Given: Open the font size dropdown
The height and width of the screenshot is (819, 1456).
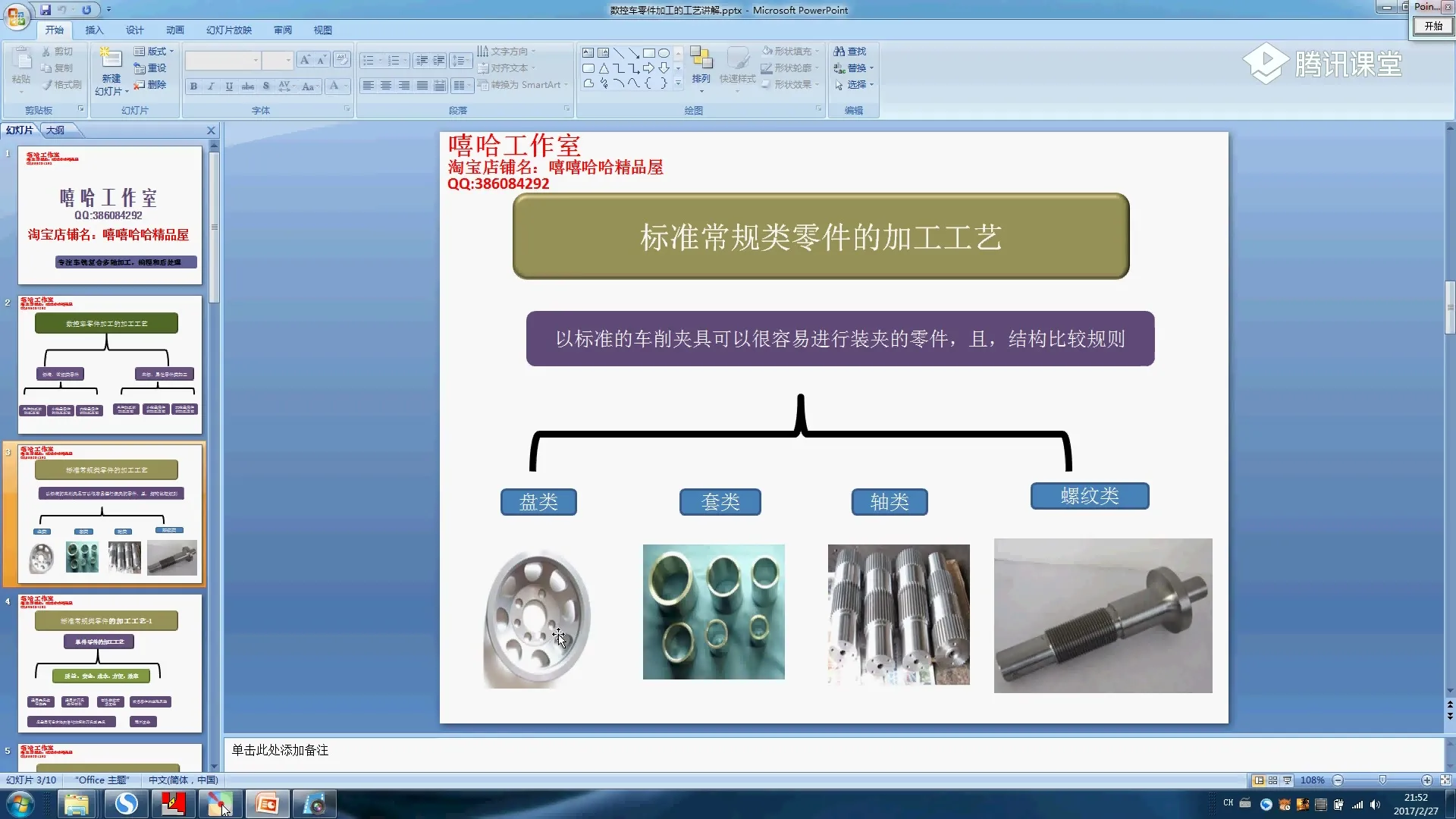Looking at the screenshot, I should click(287, 60).
